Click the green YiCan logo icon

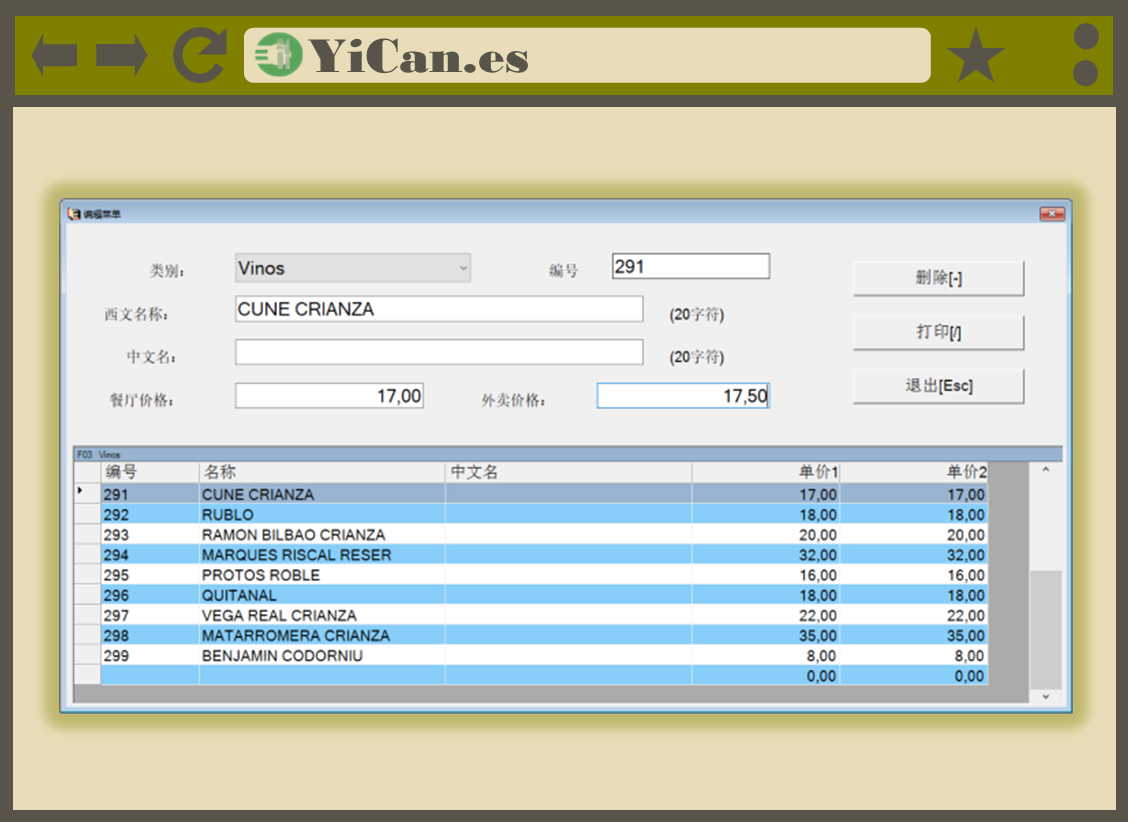pos(278,55)
